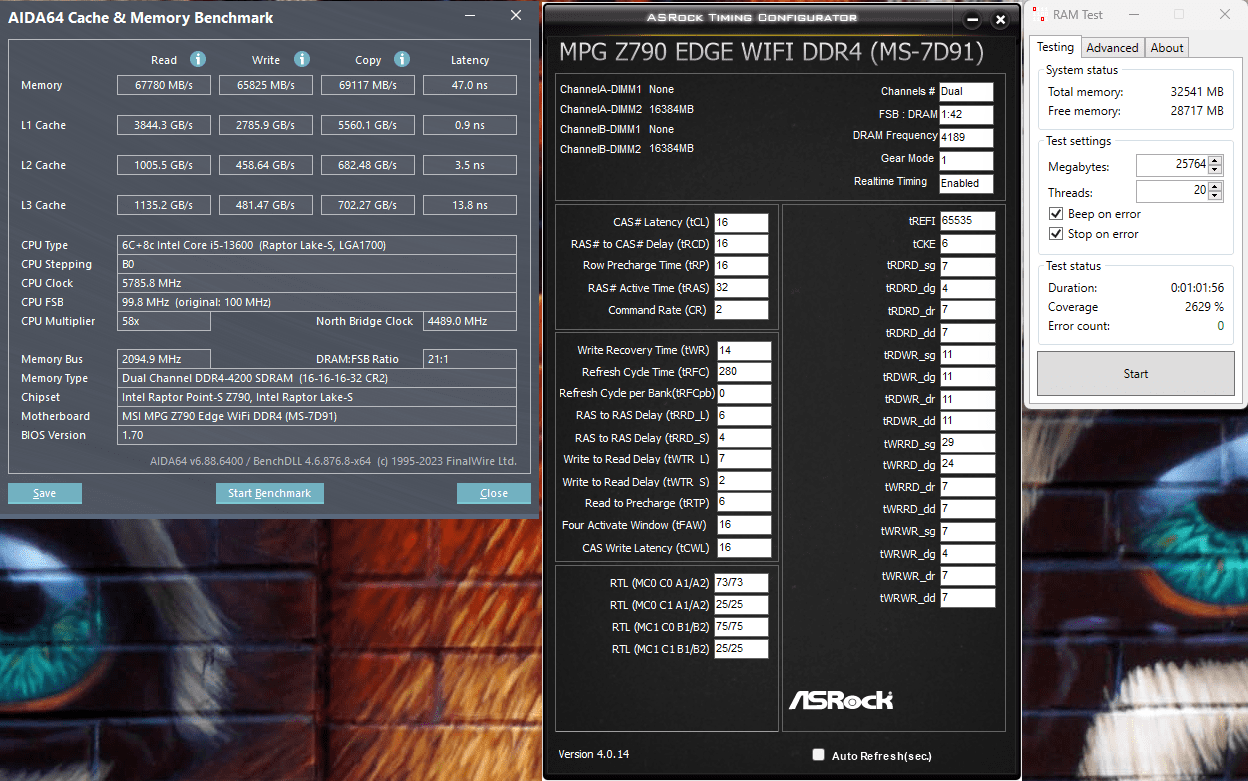
Task: Click the Megabytes input field
Action: pyautogui.click(x=1172, y=166)
